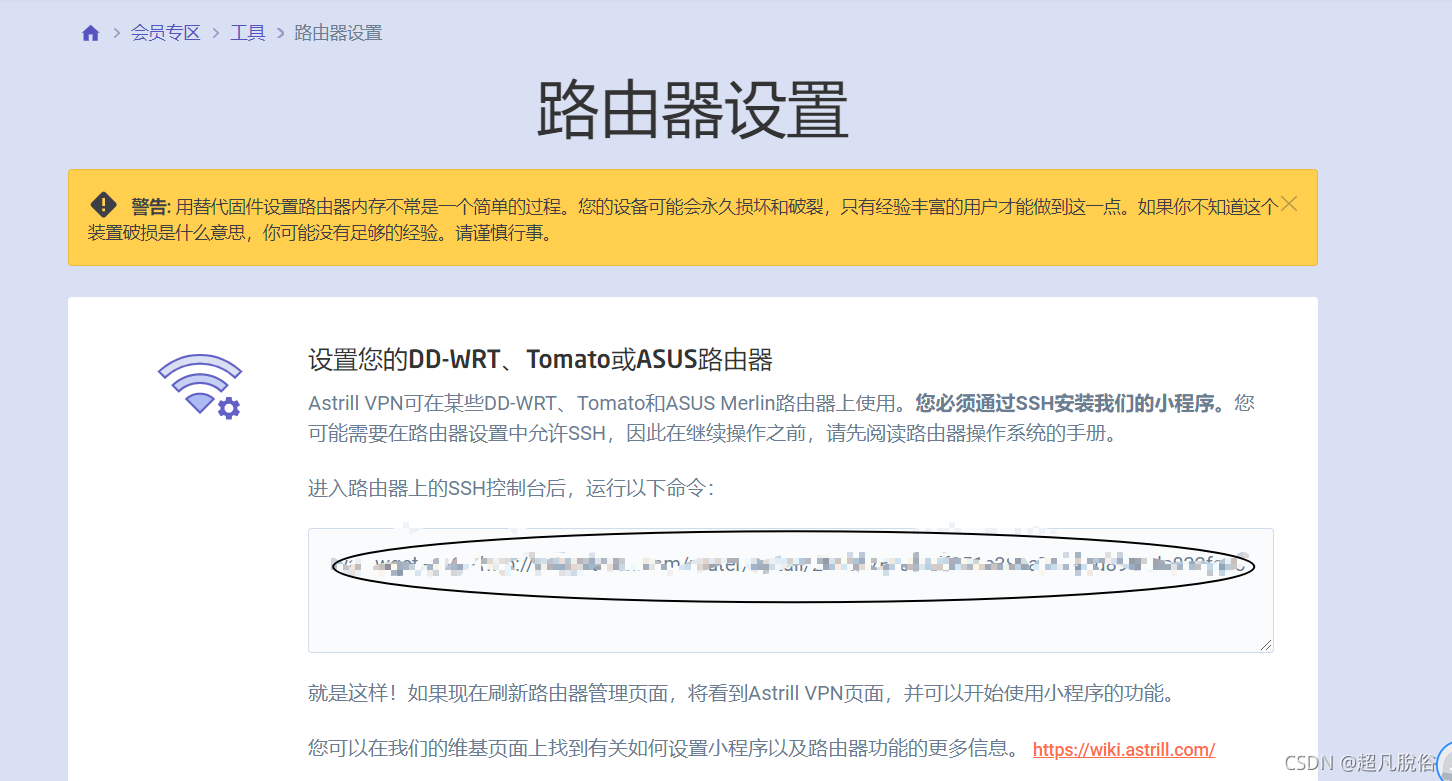
Task: Click the 进入路由器上的SSH控制台后 instruction line
Action: coord(511,489)
